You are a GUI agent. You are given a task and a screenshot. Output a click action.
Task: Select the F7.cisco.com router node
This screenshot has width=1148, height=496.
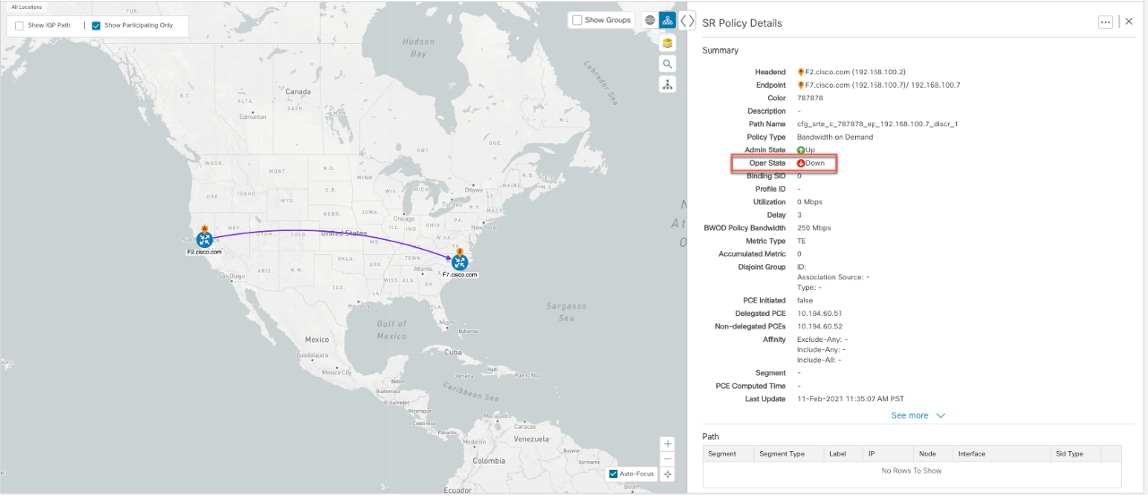pyautogui.click(x=460, y=261)
